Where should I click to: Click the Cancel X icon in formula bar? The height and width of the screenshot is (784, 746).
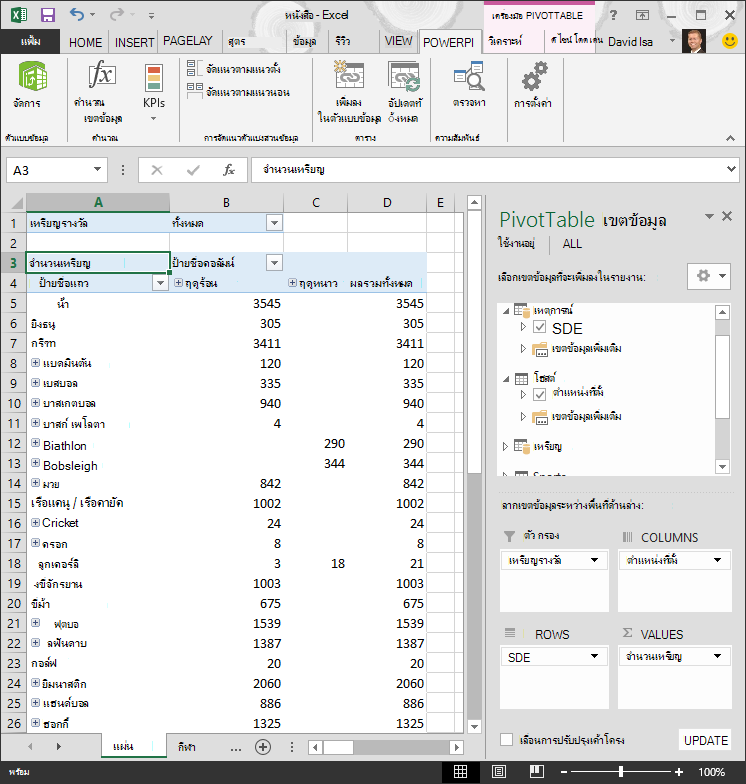tap(157, 170)
